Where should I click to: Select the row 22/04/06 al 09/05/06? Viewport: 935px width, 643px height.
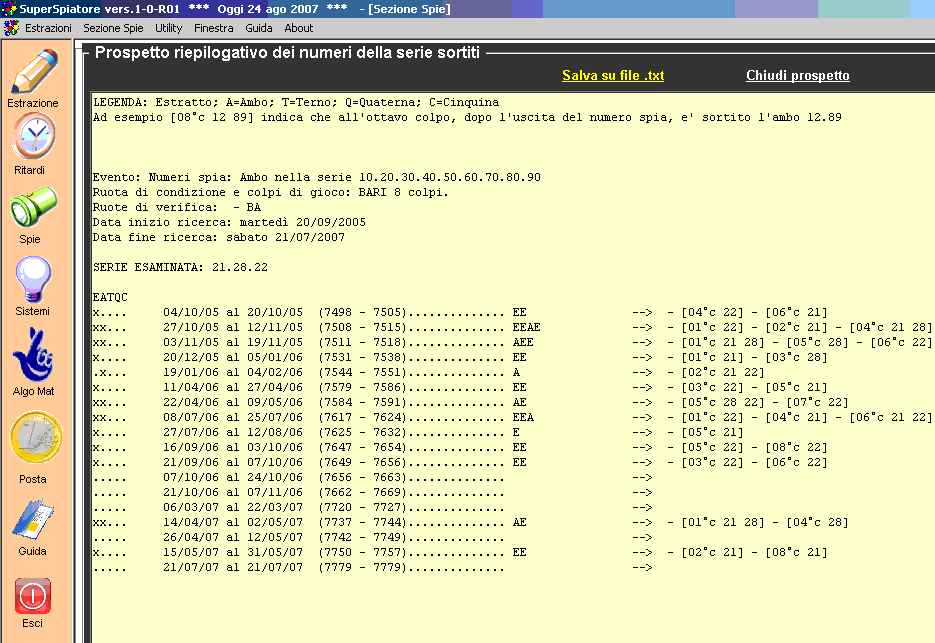(470, 402)
